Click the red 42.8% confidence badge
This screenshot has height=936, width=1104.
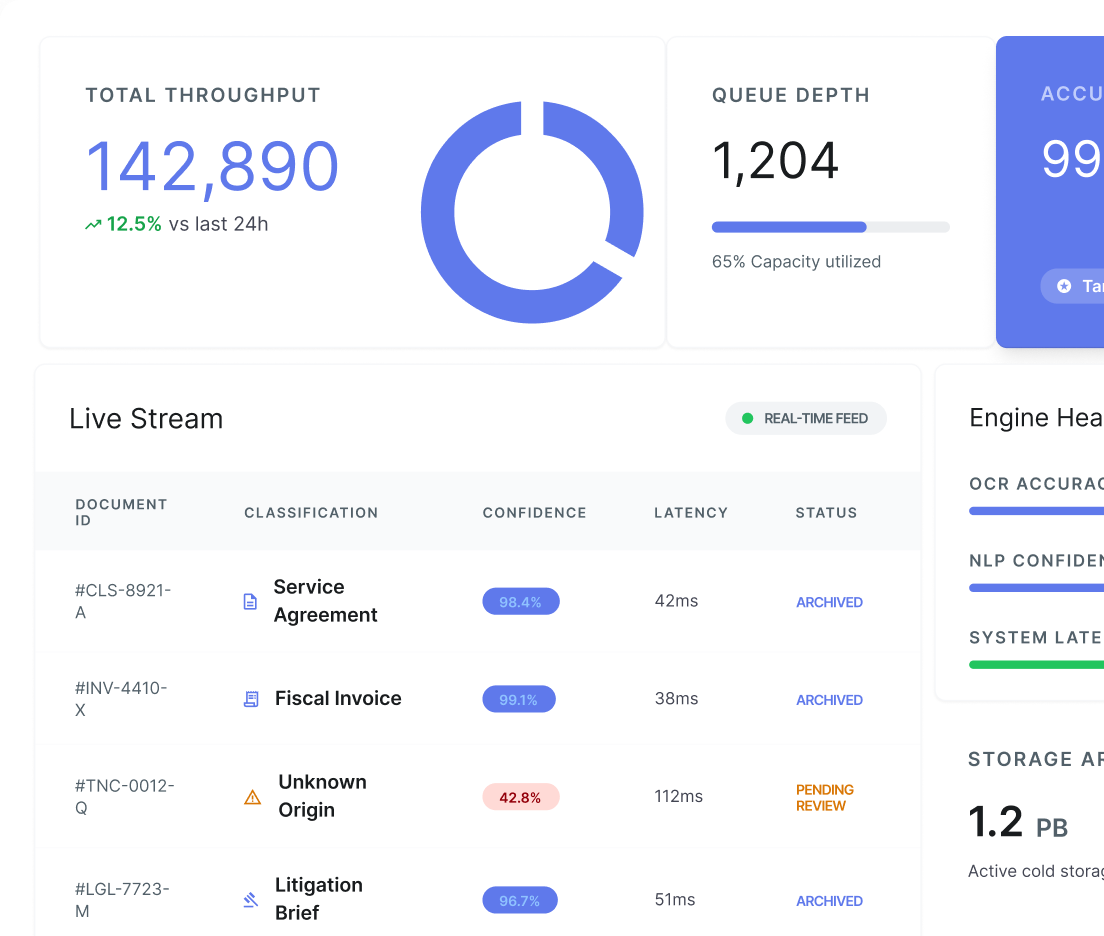(521, 797)
